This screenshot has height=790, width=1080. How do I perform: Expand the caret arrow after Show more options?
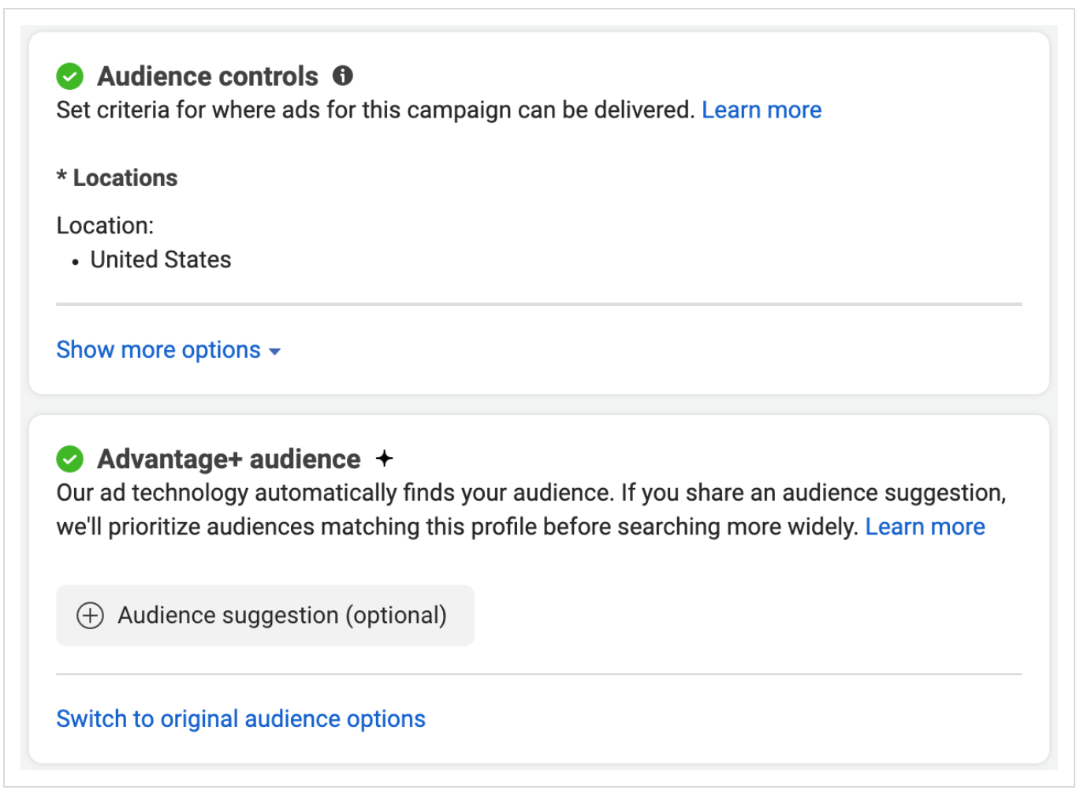tap(275, 351)
